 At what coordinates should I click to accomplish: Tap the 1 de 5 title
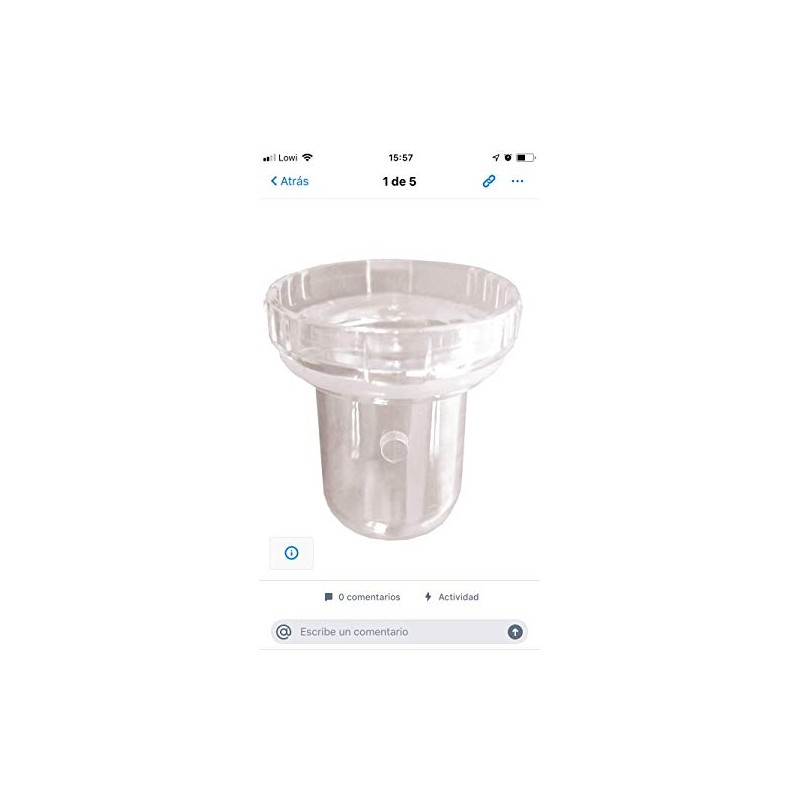coord(399,182)
